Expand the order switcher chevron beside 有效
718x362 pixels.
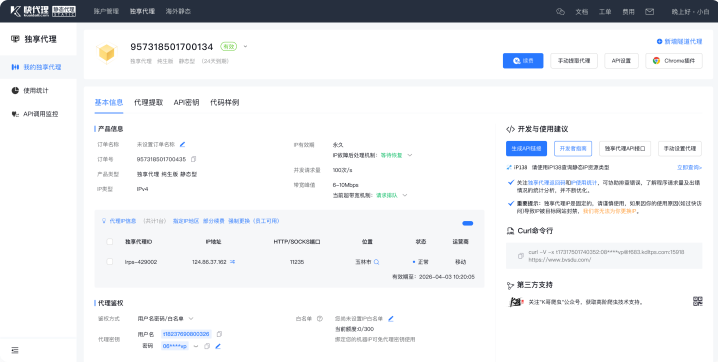[245, 47]
